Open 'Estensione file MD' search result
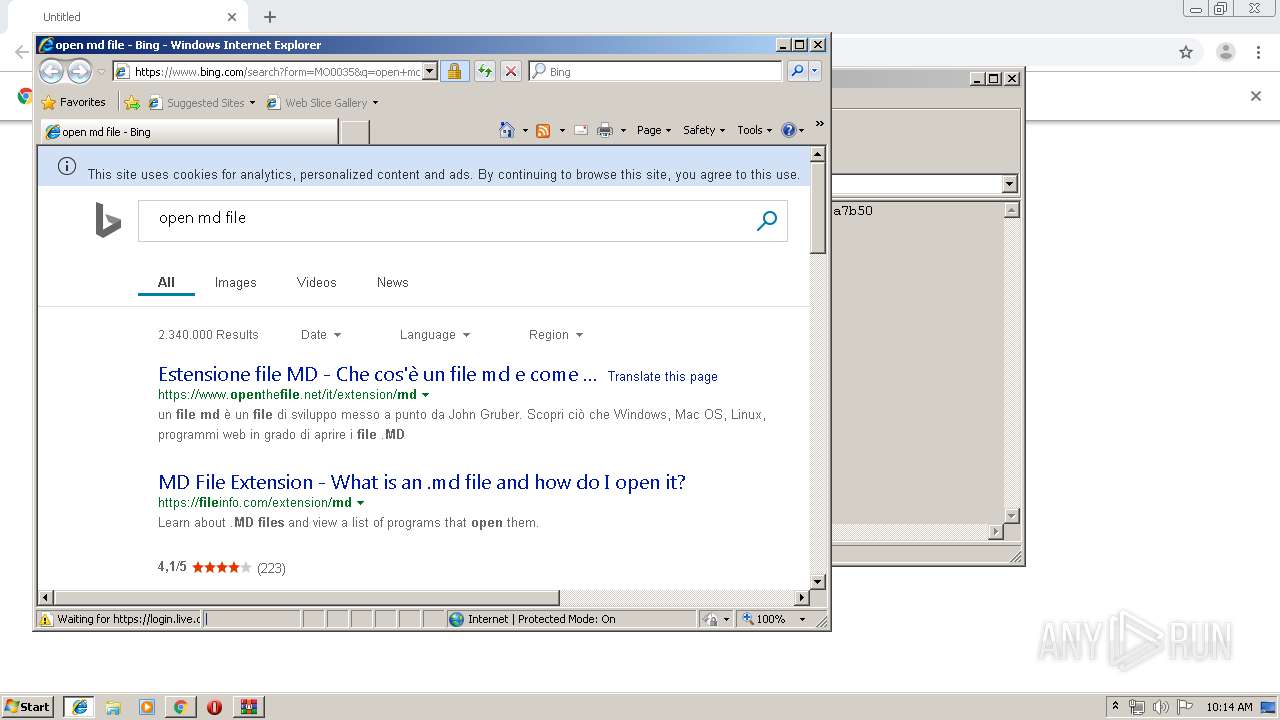Screen dimensions: 1280x720 pyautogui.click(x=377, y=374)
